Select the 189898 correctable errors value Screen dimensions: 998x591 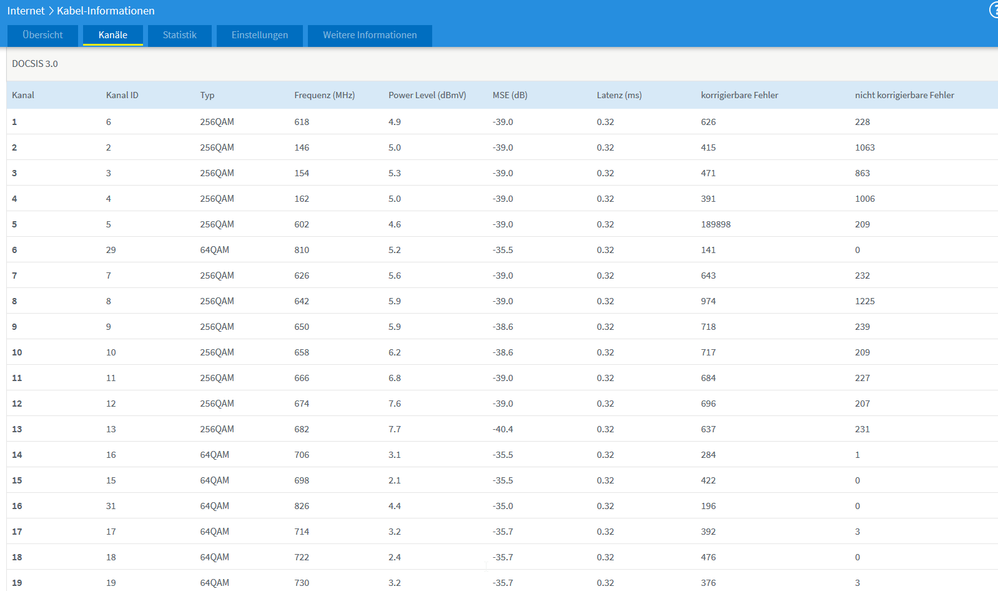[716, 224]
